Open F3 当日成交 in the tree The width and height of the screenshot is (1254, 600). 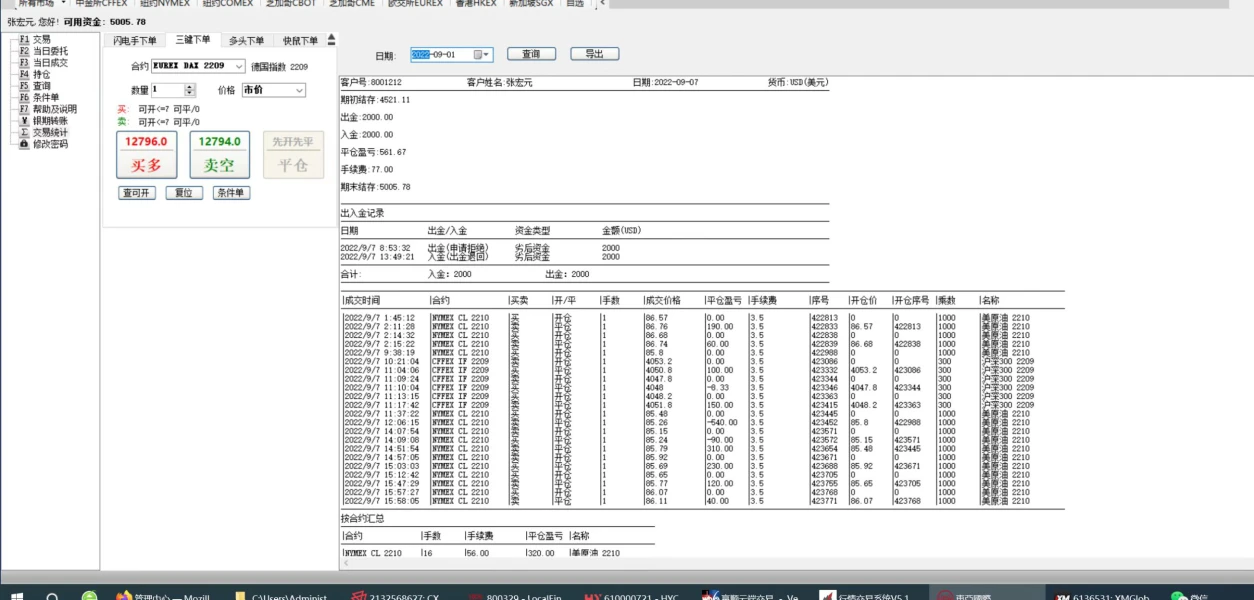49,63
